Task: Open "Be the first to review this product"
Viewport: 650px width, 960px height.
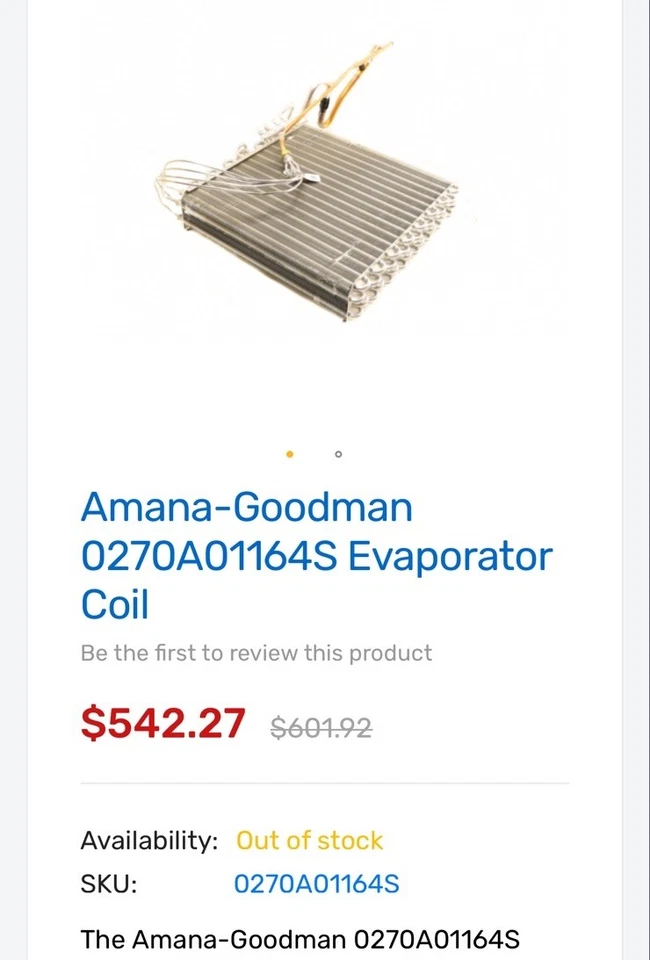Action: (x=256, y=653)
